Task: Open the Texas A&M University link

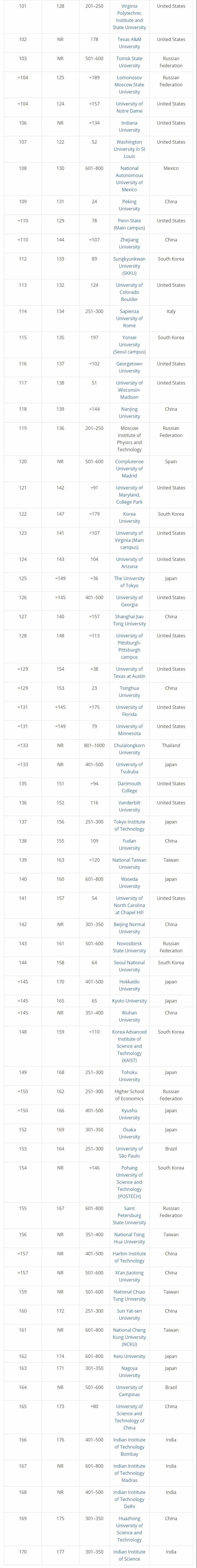Action: tap(129, 42)
